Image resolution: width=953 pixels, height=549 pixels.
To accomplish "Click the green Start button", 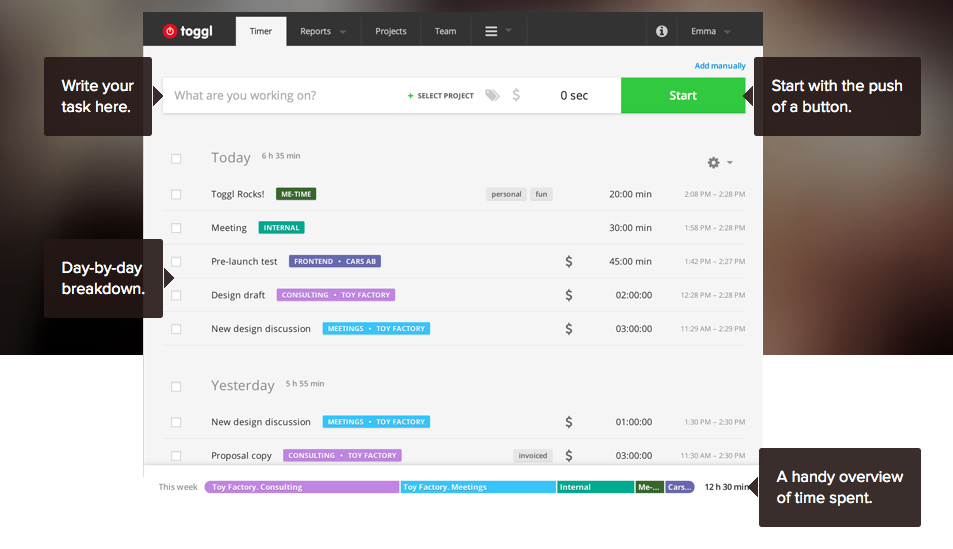I will point(683,95).
